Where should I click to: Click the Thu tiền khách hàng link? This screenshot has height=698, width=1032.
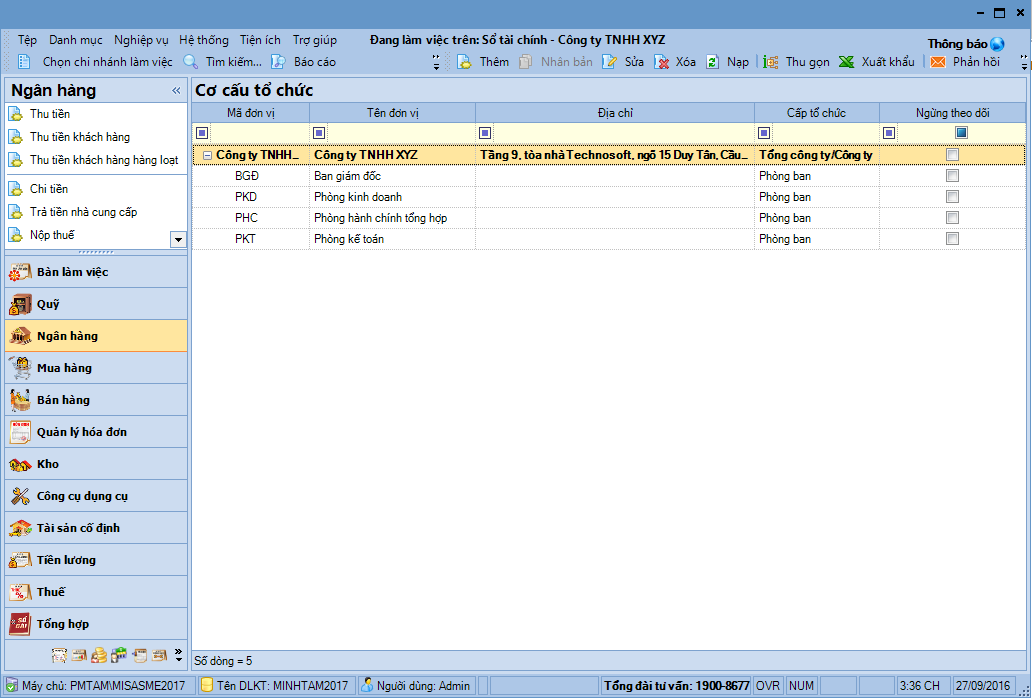(79, 137)
